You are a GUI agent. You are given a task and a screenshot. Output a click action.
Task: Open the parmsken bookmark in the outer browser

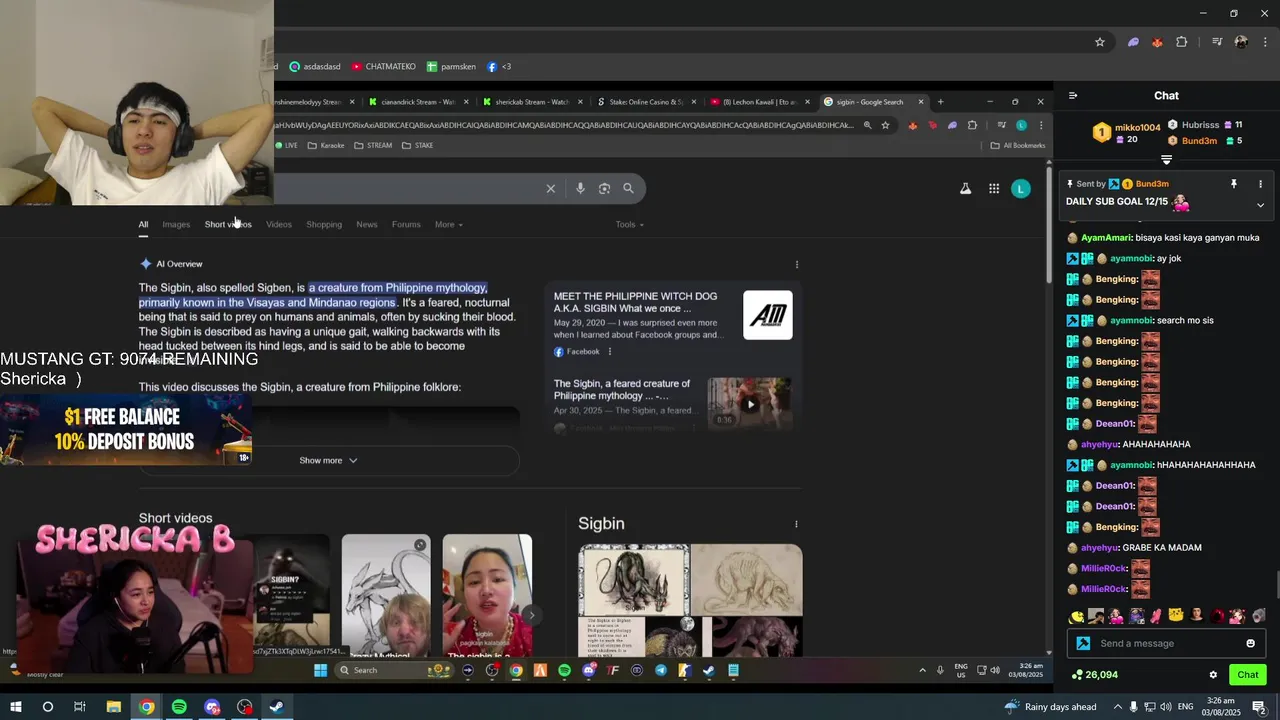pos(451,67)
